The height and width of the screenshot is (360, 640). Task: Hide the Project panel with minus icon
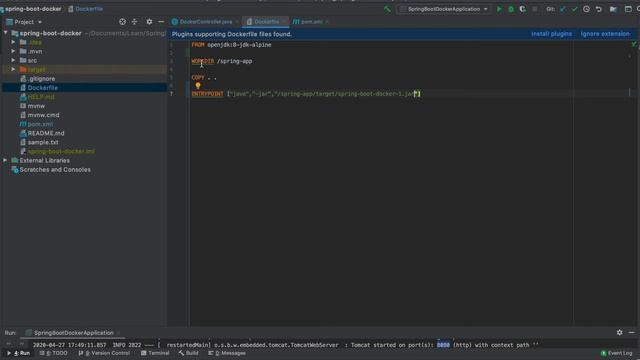pyautogui.click(x=161, y=22)
